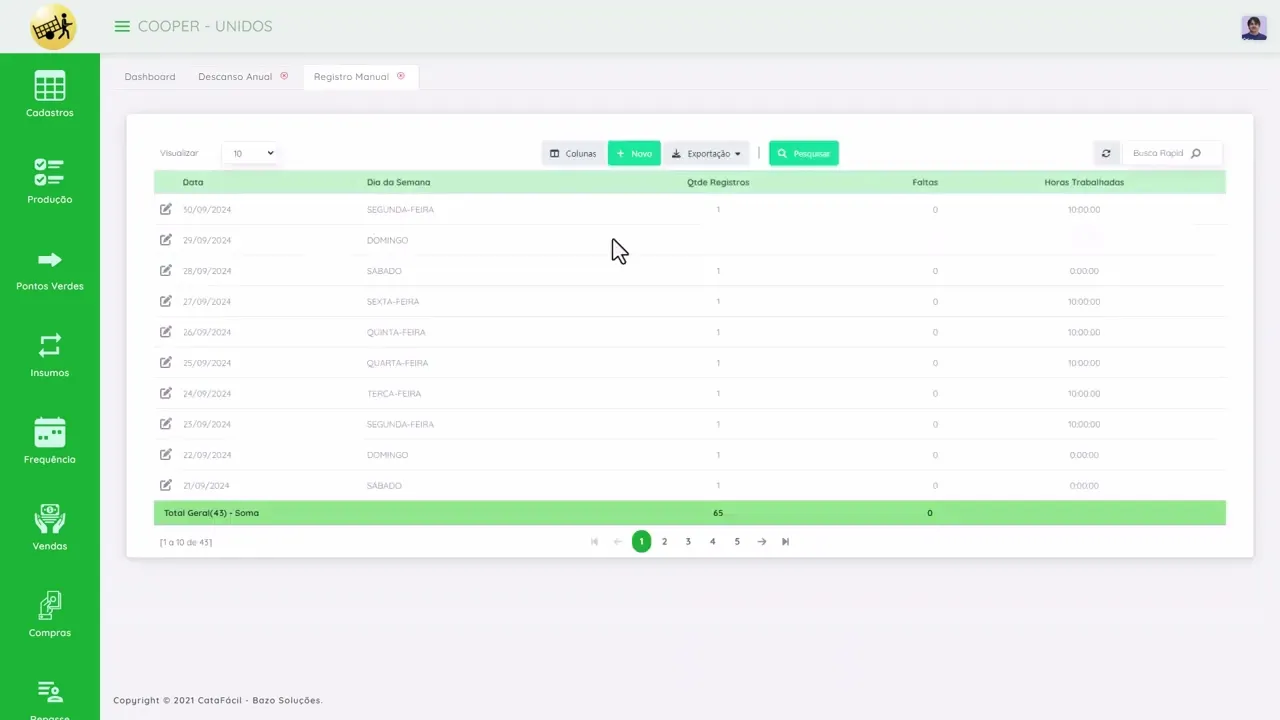Viewport: 1280px width, 720px height.
Task: Open the Cadastros sidebar section
Action: point(49,95)
